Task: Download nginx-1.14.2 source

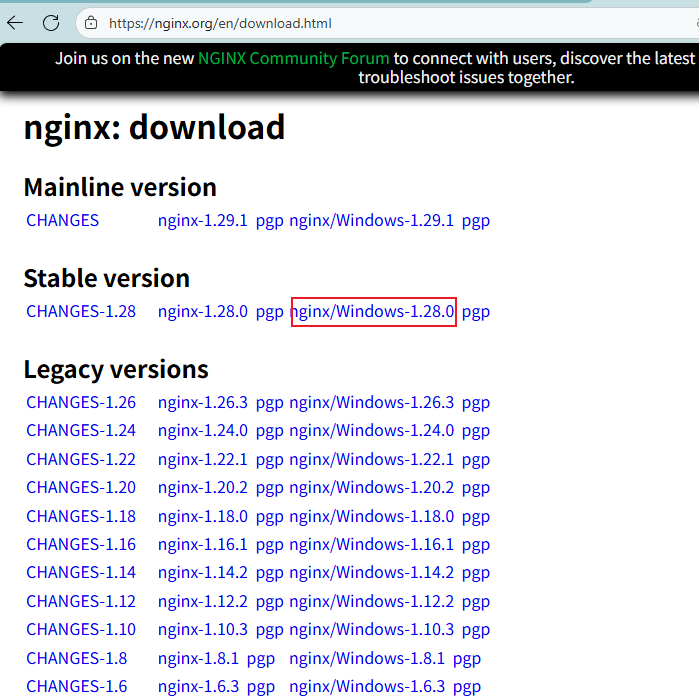Action: click(203, 572)
